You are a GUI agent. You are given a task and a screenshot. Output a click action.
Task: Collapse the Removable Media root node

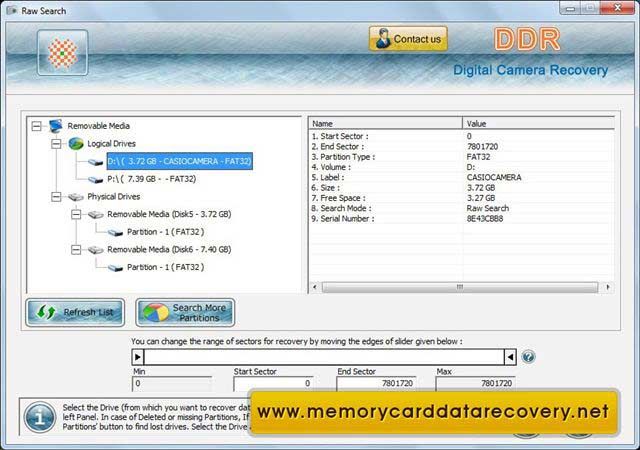pos(36,126)
